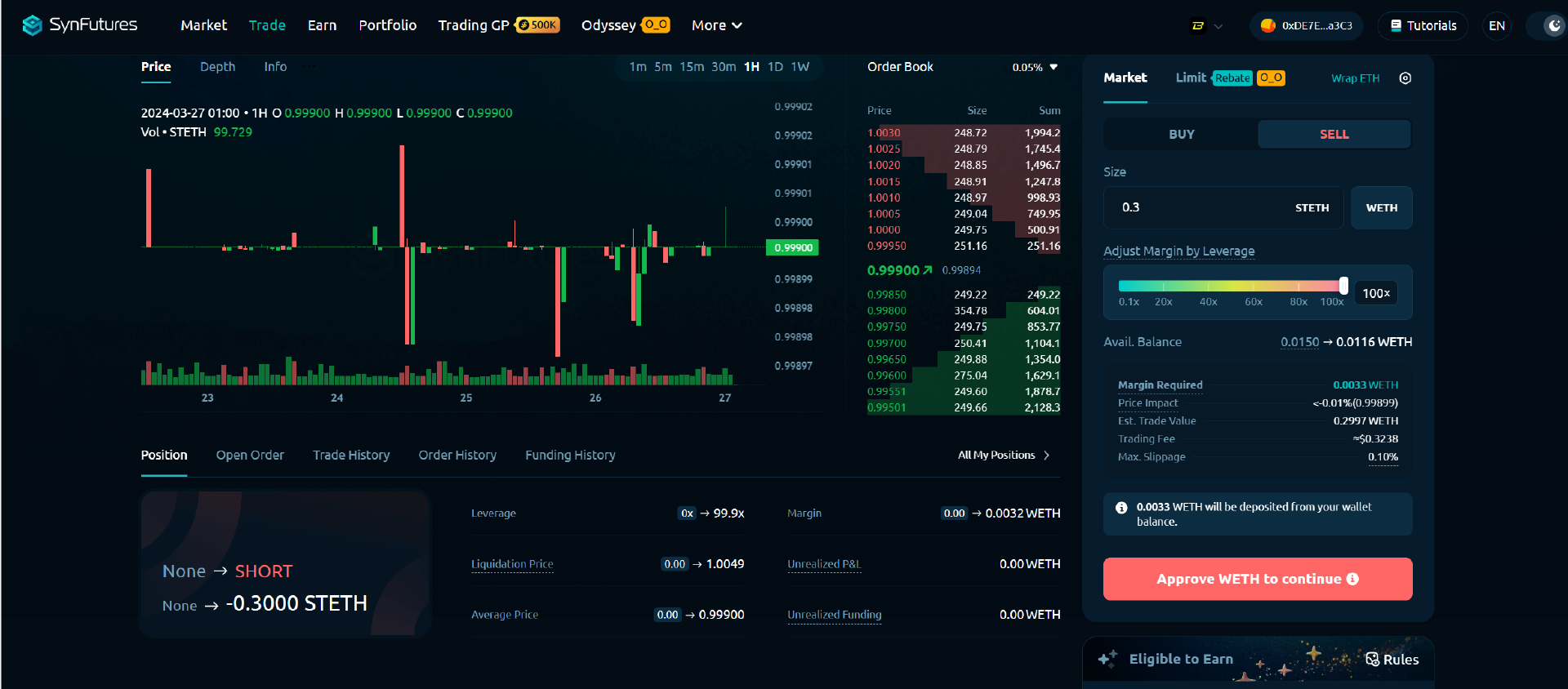
Task: Click the Wrap ETH link
Action: 1355,78
